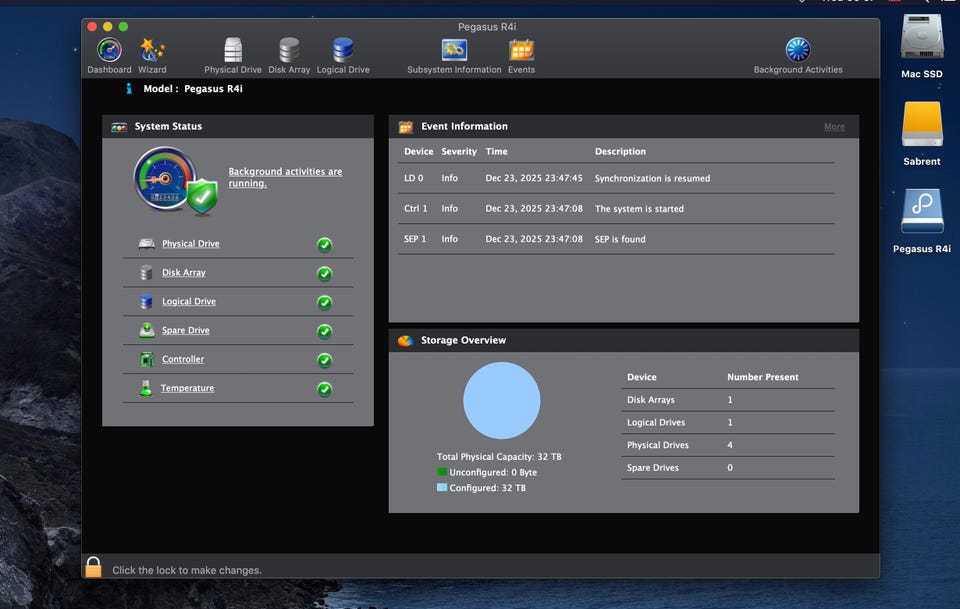Open the Dashboard toolbar icon
This screenshot has height=609, width=960.
click(109, 52)
